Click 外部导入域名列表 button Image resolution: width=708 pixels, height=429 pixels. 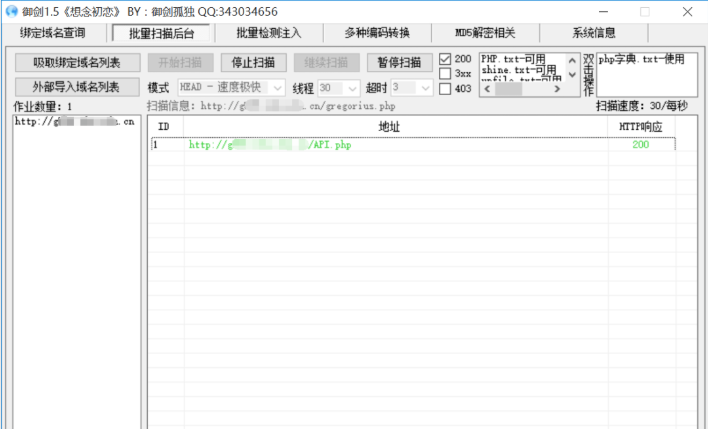pyautogui.click(x=77, y=87)
